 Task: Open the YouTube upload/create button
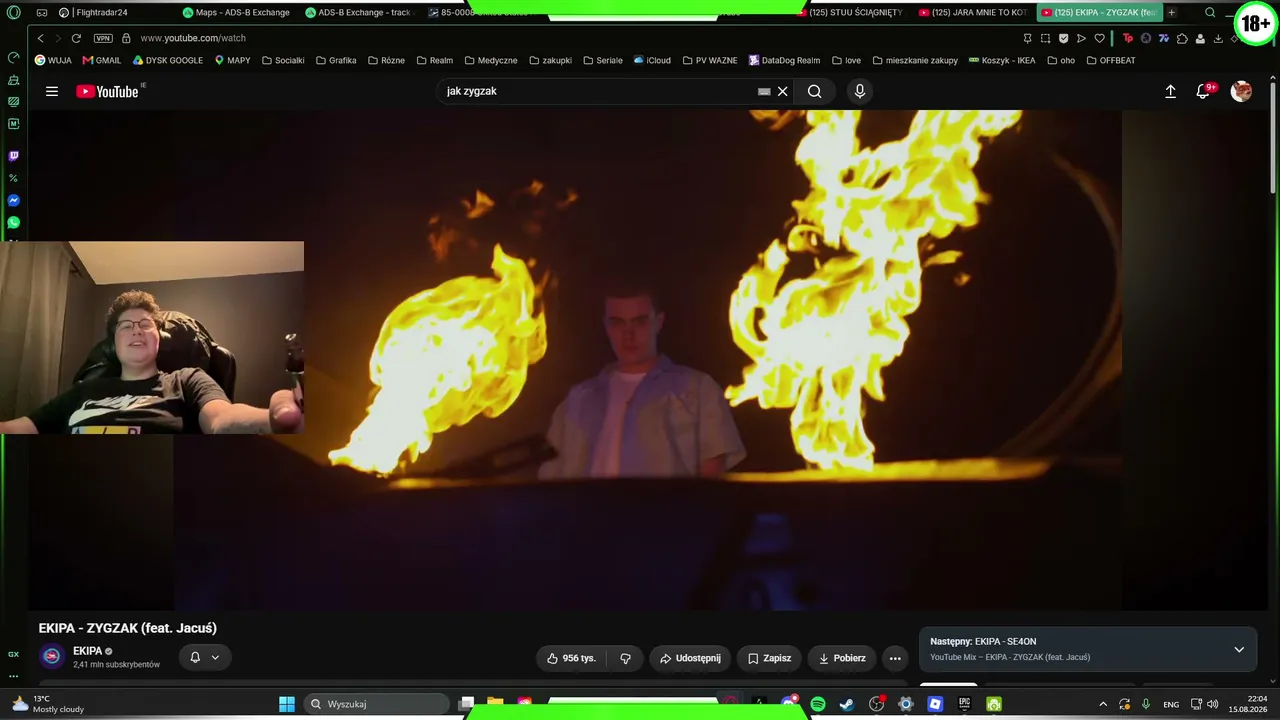1171,91
